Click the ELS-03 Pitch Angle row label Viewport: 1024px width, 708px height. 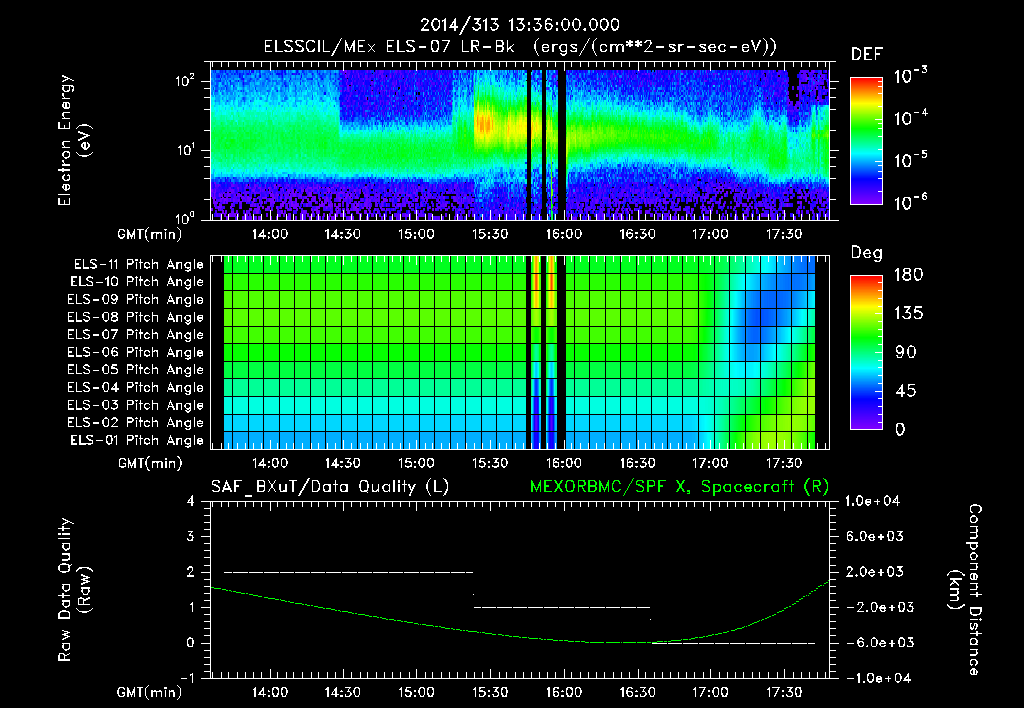(x=136, y=405)
